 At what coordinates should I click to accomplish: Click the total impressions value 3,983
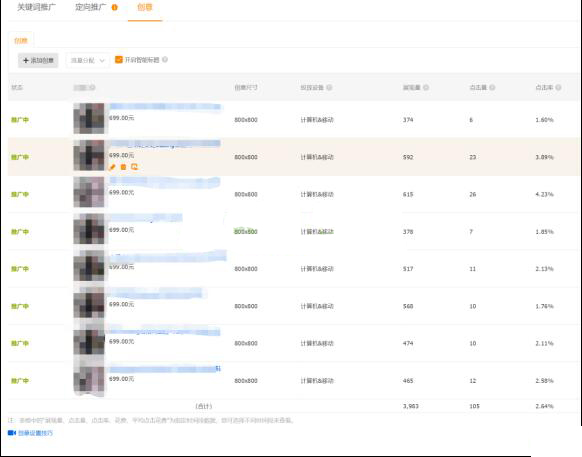[x=411, y=406]
